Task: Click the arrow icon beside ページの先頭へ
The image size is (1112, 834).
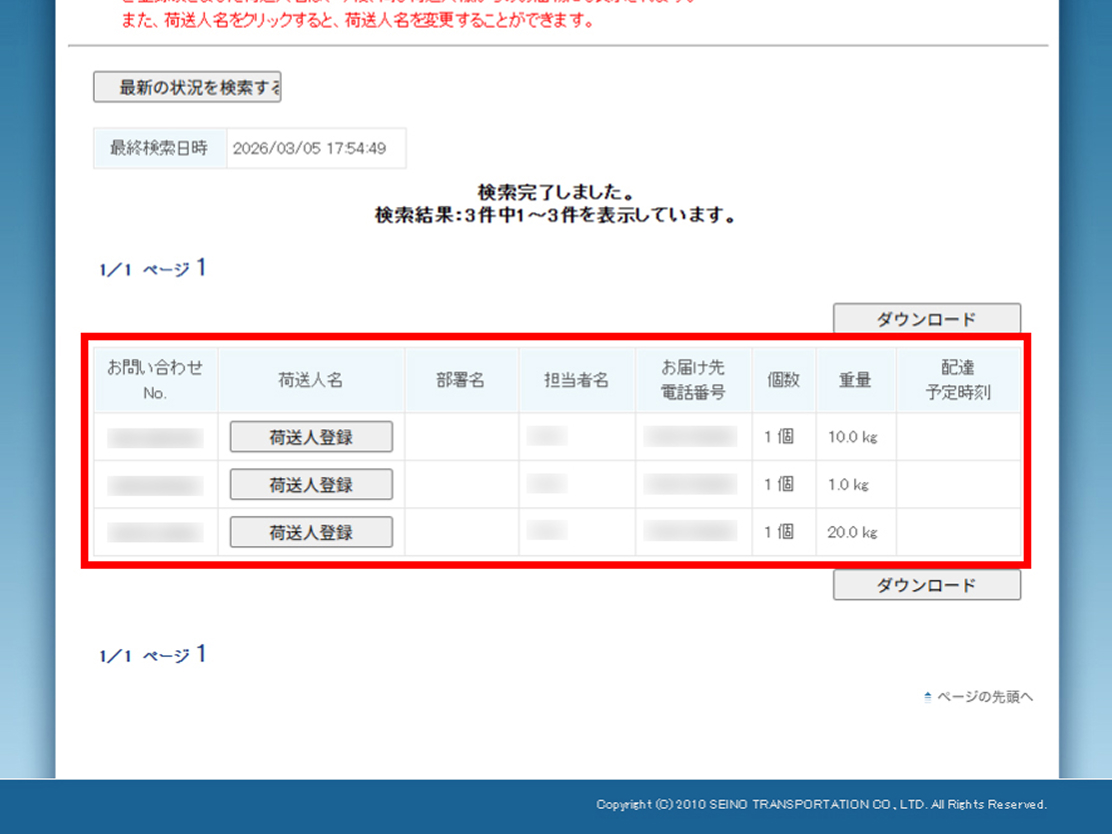Action: (x=927, y=697)
